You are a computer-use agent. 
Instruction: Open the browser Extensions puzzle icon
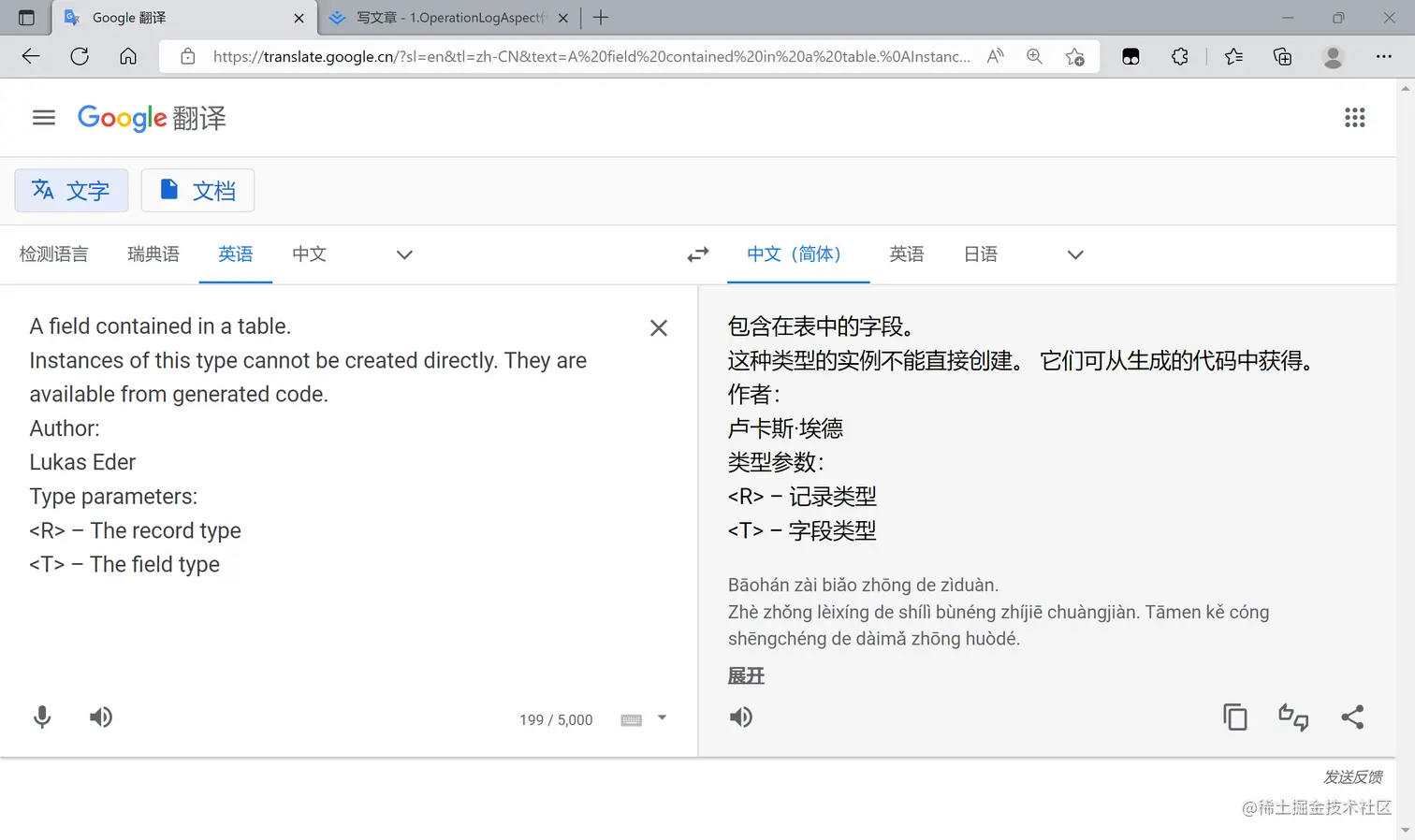[1180, 56]
